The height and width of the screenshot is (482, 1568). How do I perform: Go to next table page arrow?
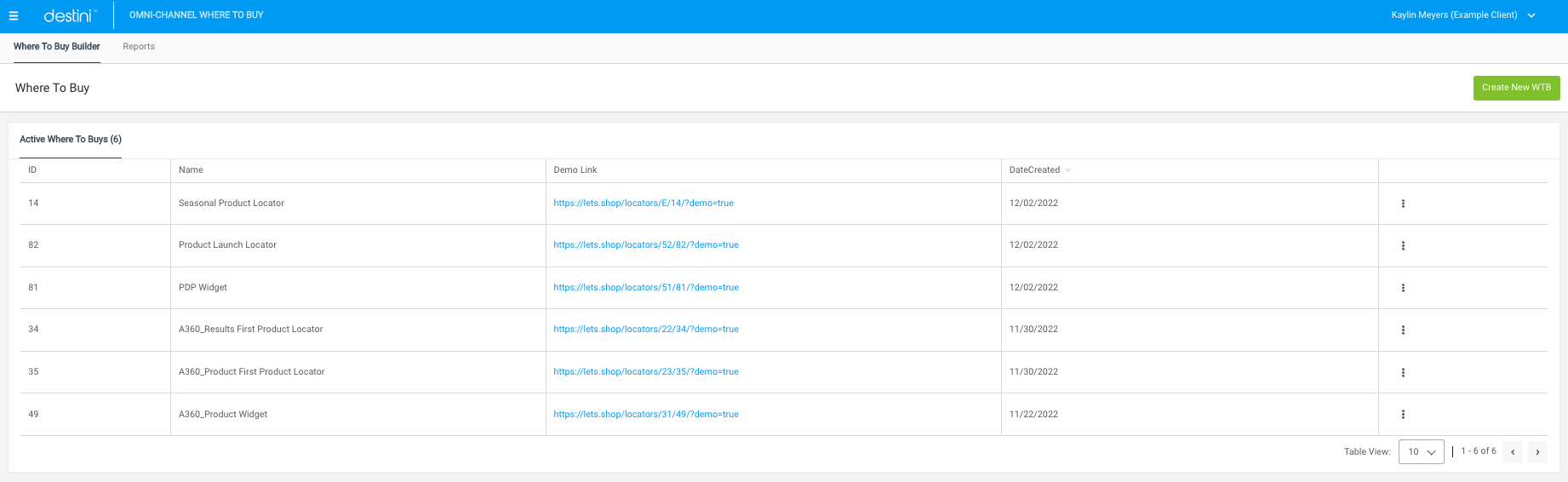pyautogui.click(x=1537, y=452)
